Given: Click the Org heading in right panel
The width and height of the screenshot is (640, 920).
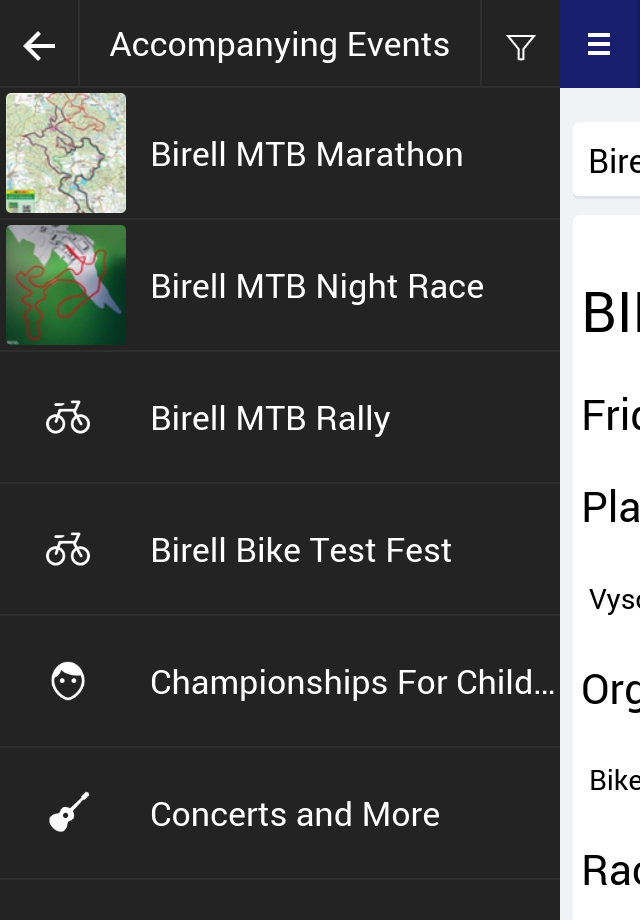Looking at the screenshot, I should point(611,690).
